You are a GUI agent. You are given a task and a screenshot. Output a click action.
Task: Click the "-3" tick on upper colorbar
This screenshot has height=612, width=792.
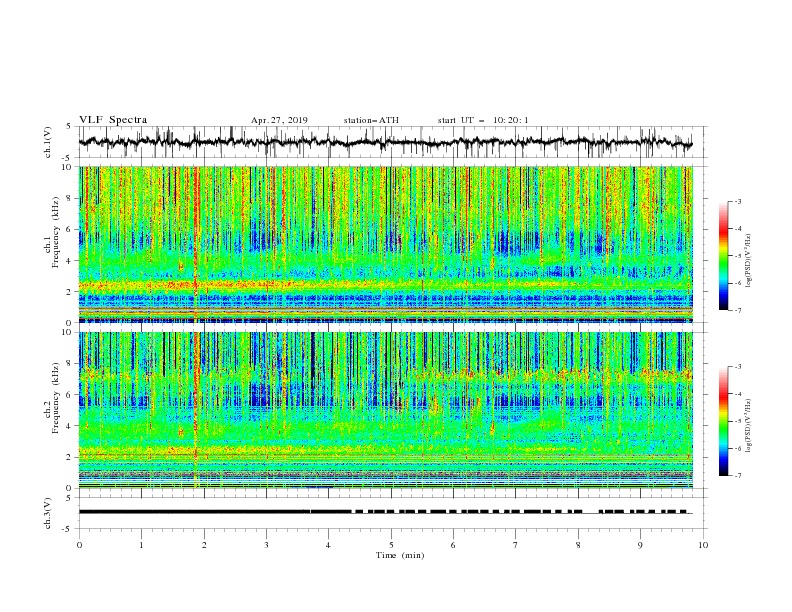[737, 201]
